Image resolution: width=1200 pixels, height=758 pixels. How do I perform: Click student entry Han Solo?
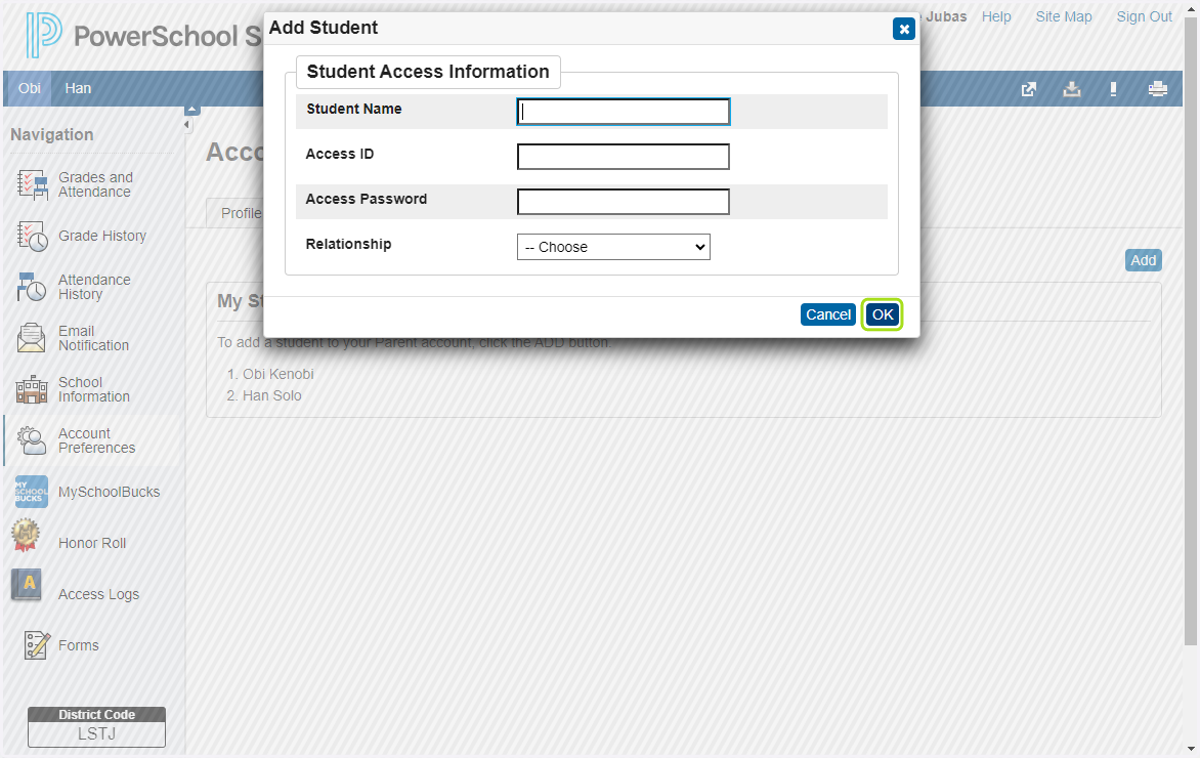tap(272, 396)
